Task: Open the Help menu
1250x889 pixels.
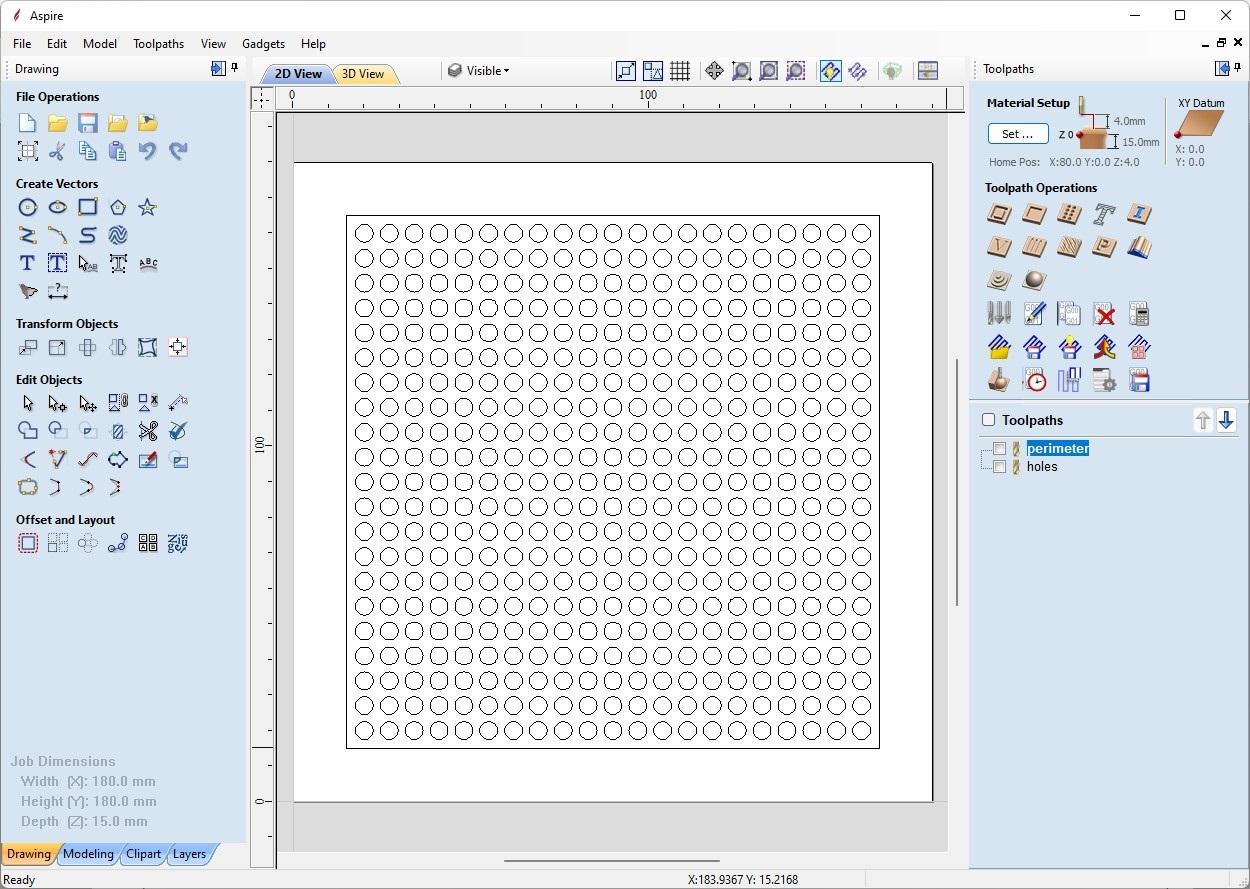Action: point(313,44)
